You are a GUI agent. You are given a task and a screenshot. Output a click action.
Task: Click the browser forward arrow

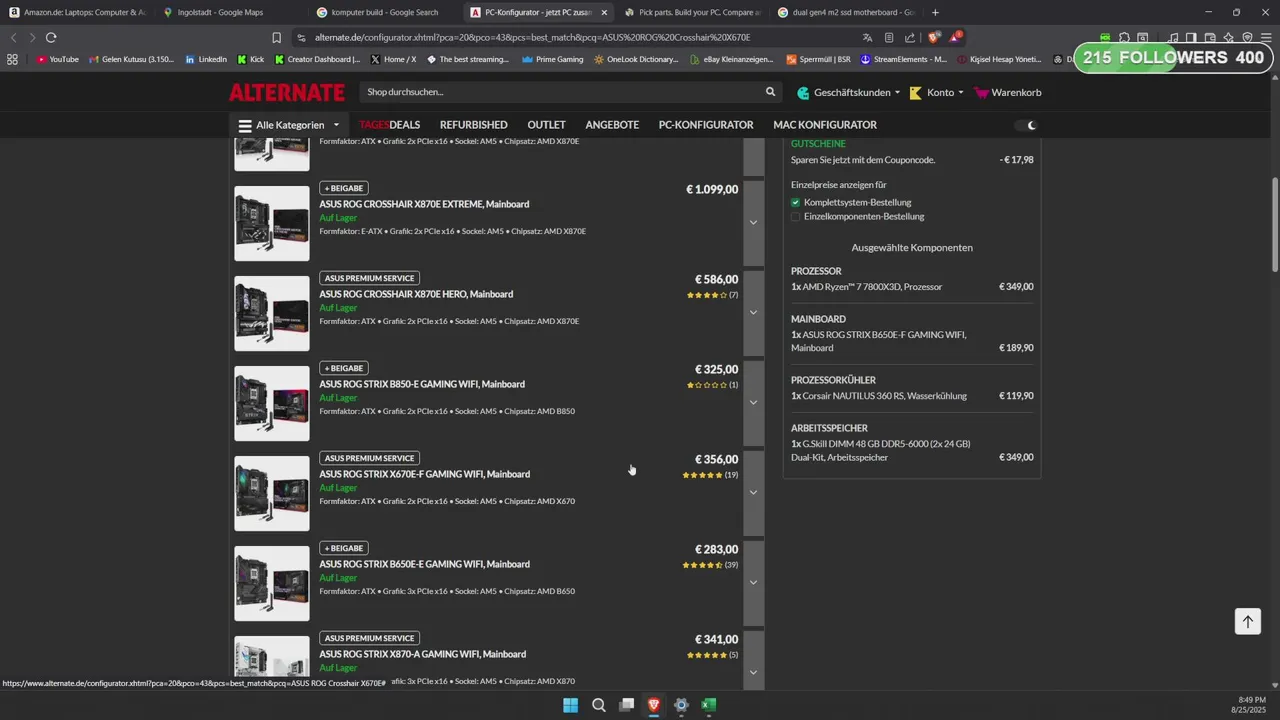[x=32, y=37]
